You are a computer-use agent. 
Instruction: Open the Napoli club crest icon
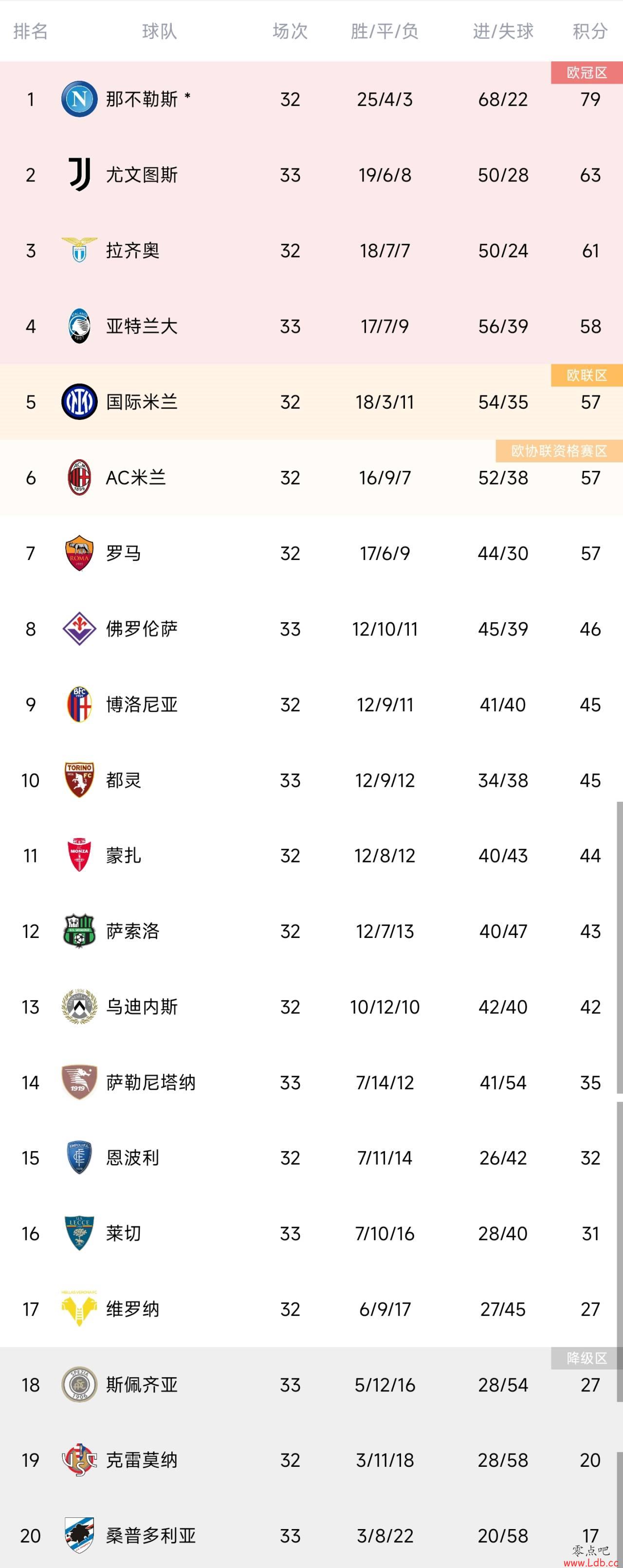tap(79, 99)
